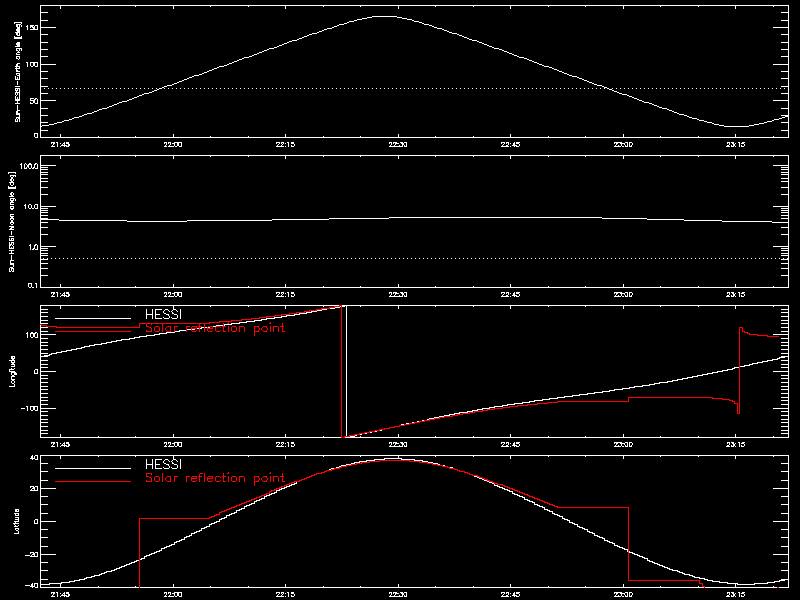Click 22:00 time label under Sun-HESSI-Noon plot
The image size is (800, 600).
click(x=173, y=294)
